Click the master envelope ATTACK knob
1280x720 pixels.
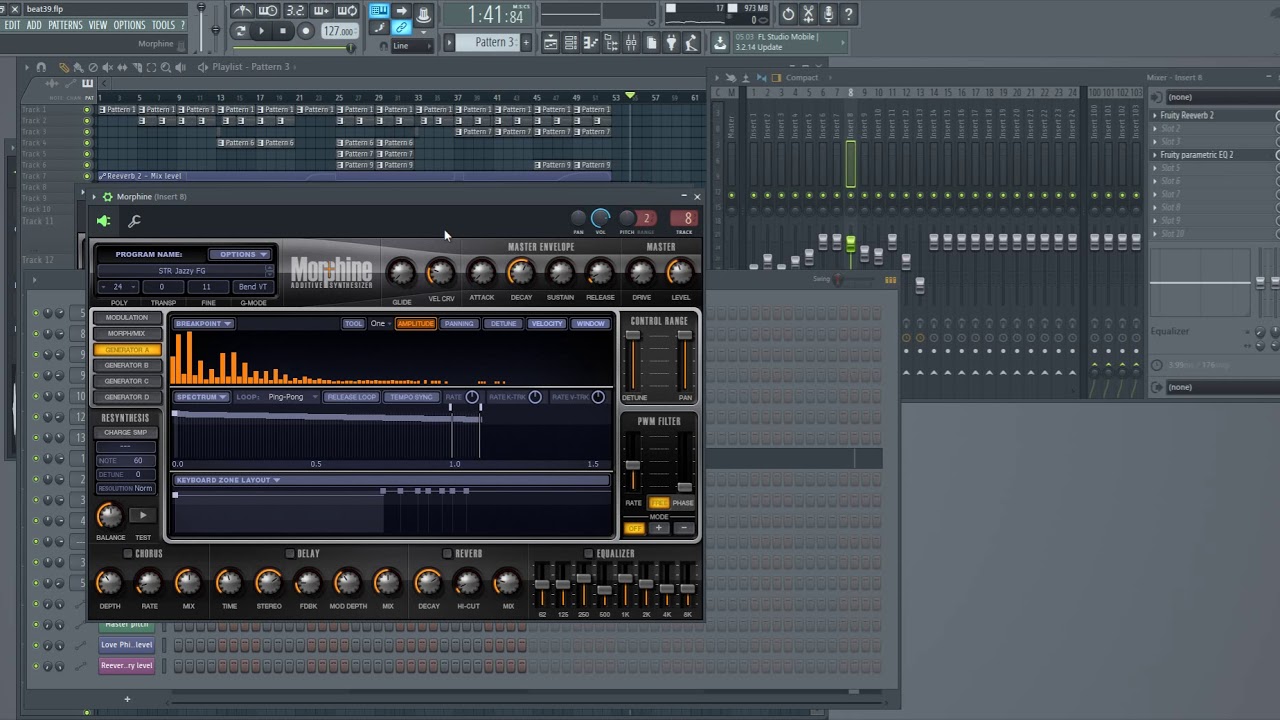(x=481, y=273)
